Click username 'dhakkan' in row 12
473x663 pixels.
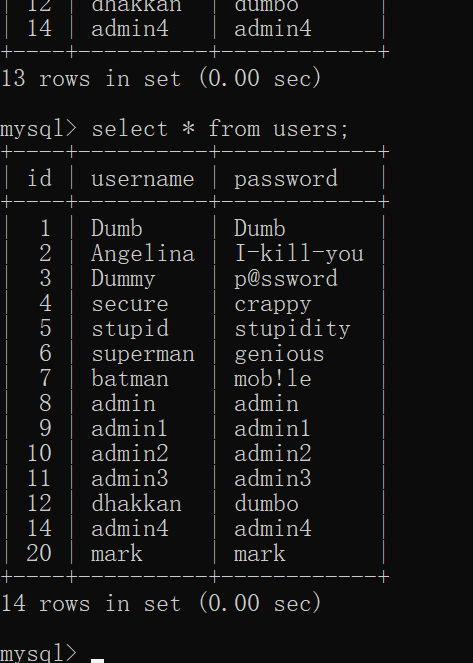tap(136, 503)
